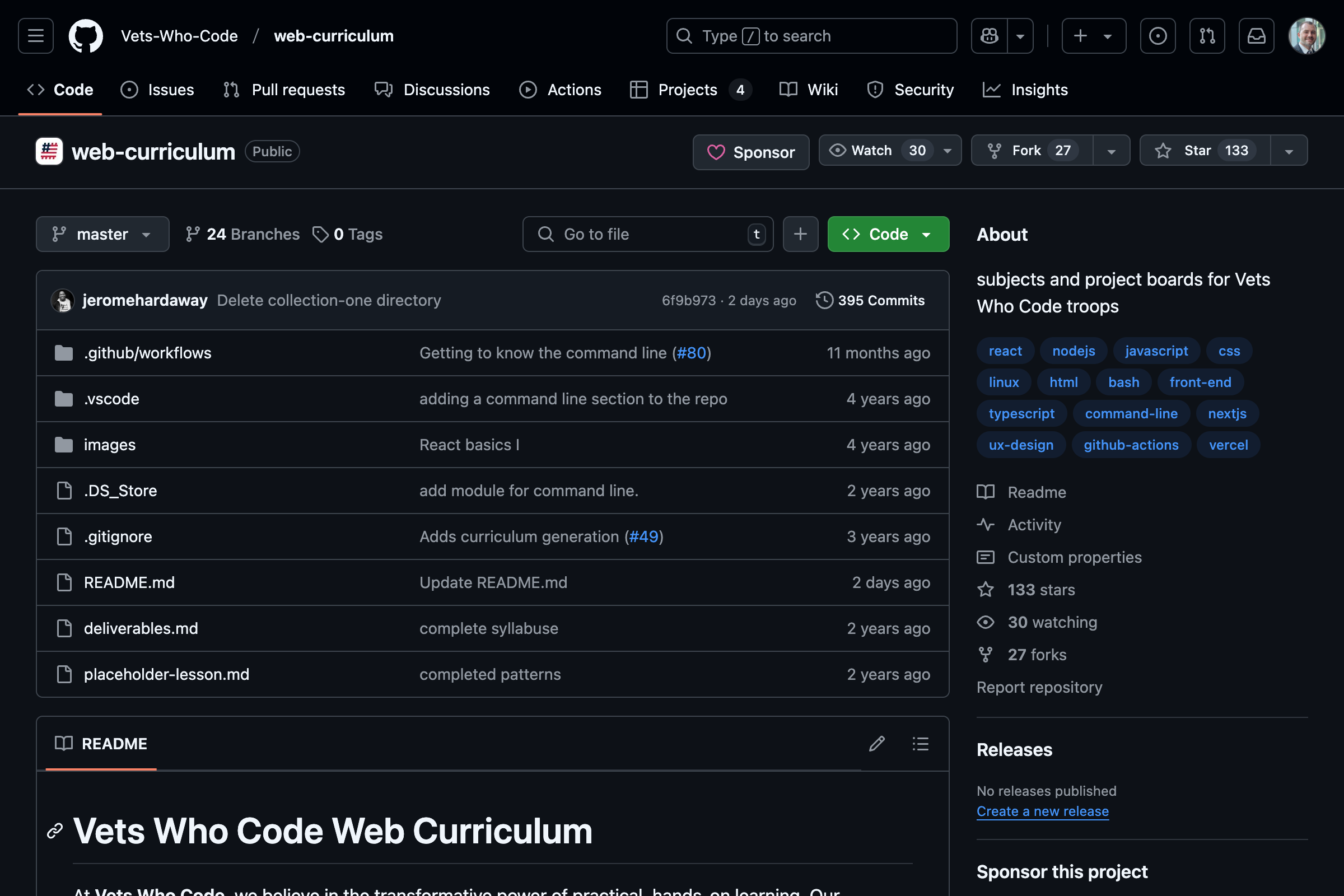Click the Go to file search box
This screenshot has height=896, width=1344.
[647, 234]
